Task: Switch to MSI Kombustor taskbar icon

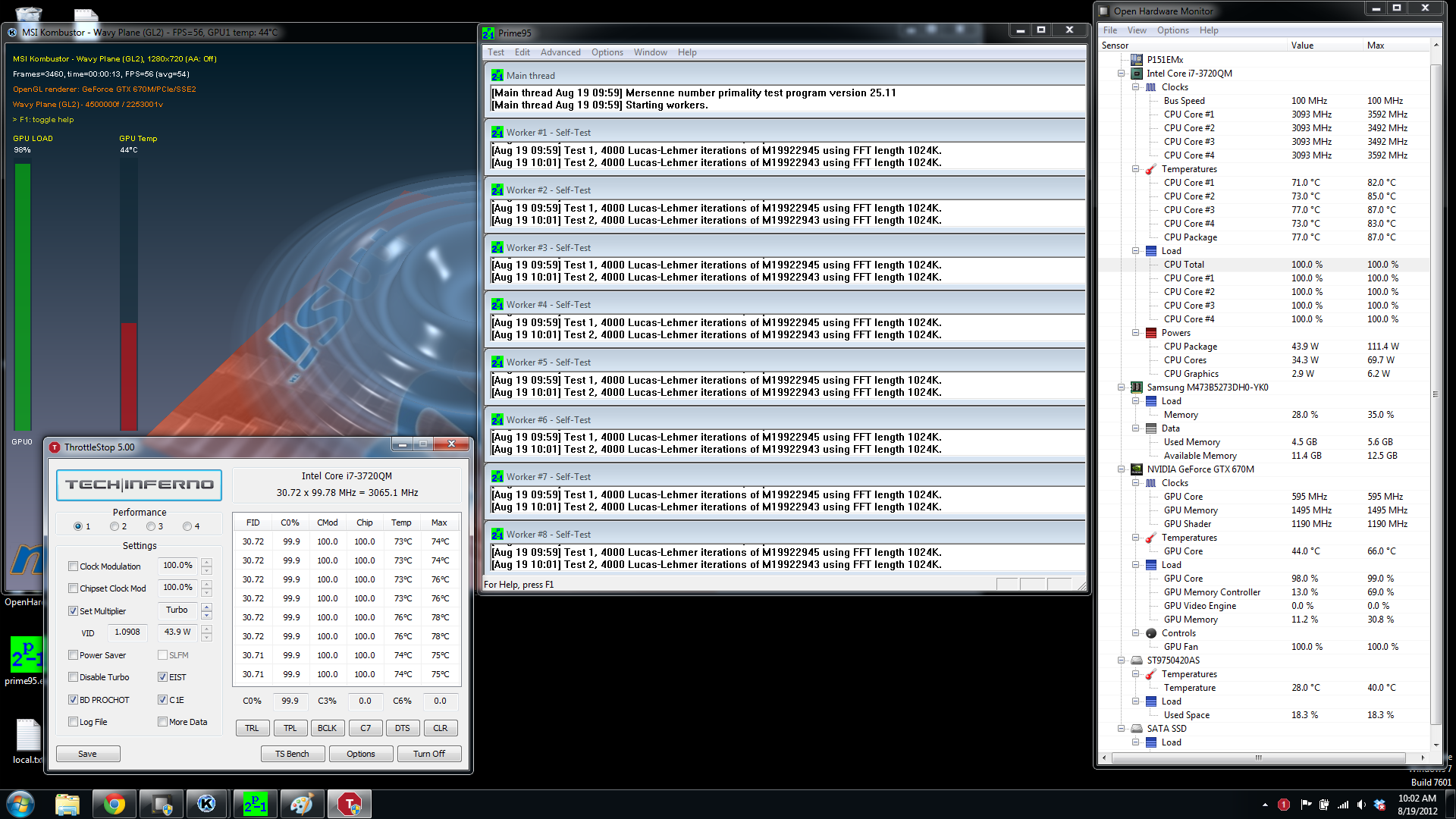Action: tap(208, 804)
